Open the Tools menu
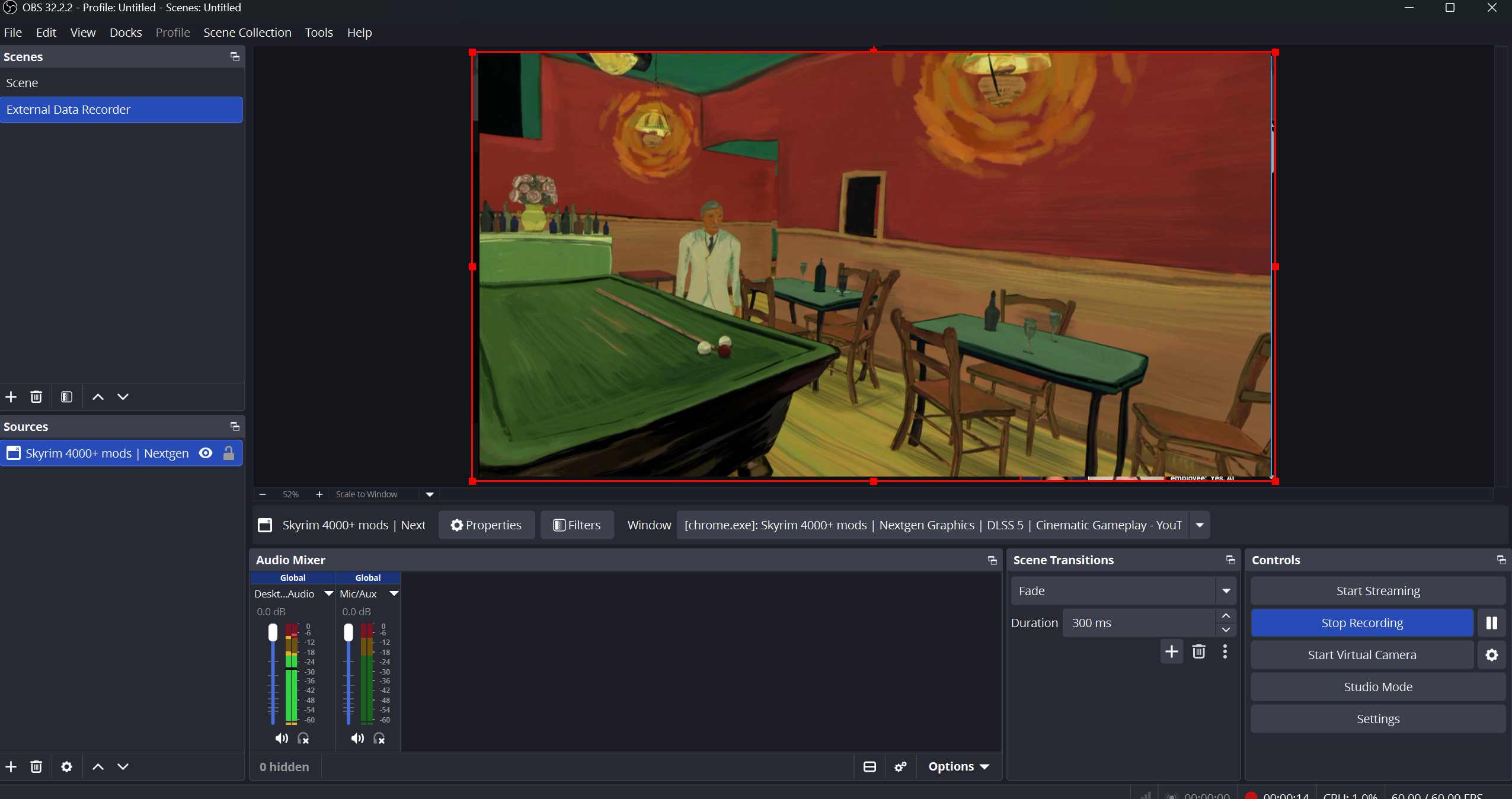The height and width of the screenshot is (799, 1512). (319, 33)
